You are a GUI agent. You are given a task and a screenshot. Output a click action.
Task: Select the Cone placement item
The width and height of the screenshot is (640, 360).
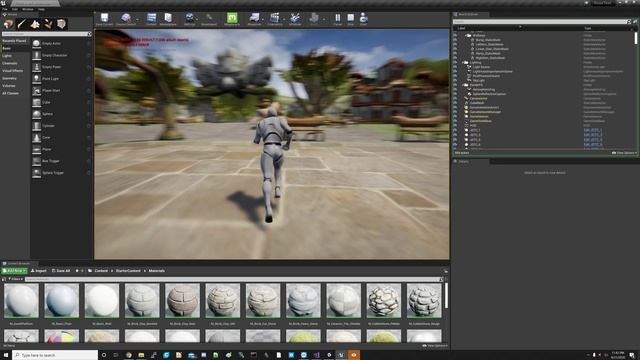click(x=61, y=138)
